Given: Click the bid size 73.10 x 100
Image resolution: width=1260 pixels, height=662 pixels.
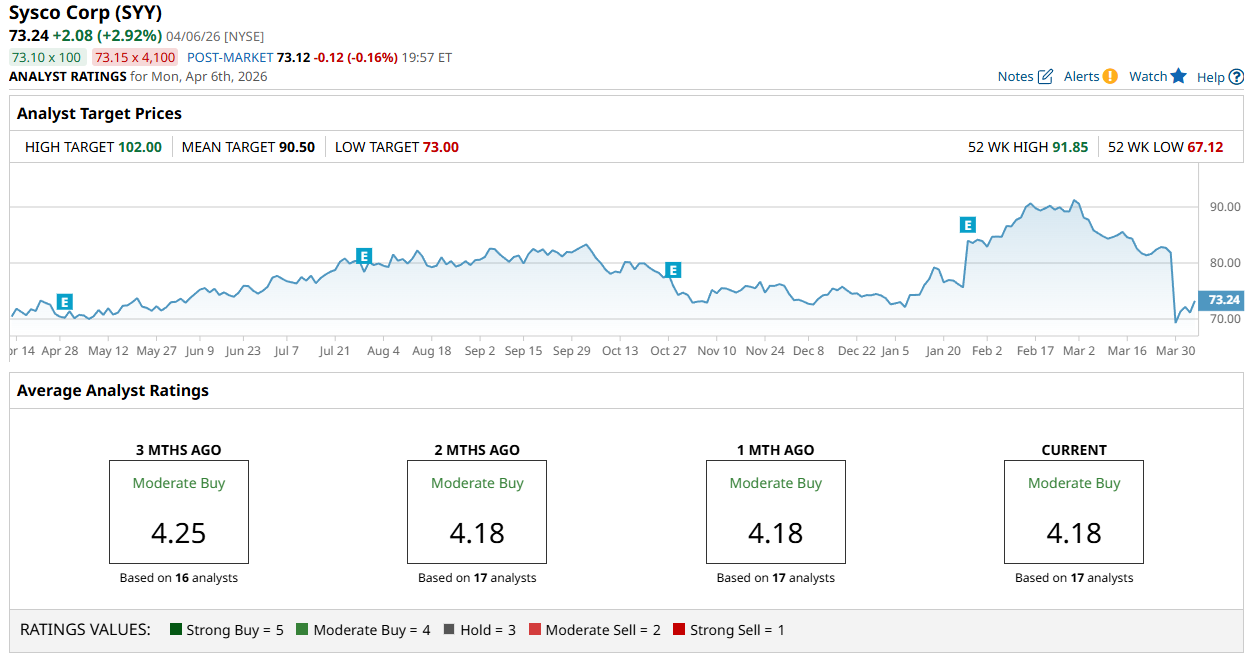Looking at the screenshot, I should pos(46,58).
